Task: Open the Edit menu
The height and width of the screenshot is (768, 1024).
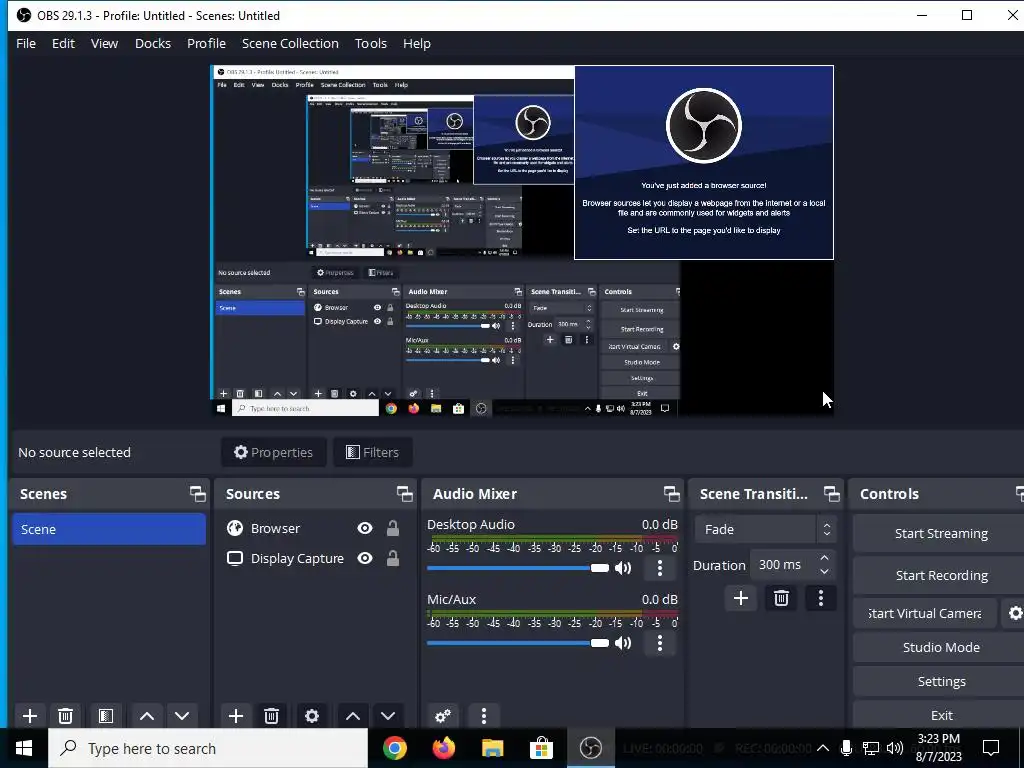Action: click(x=63, y=43)
